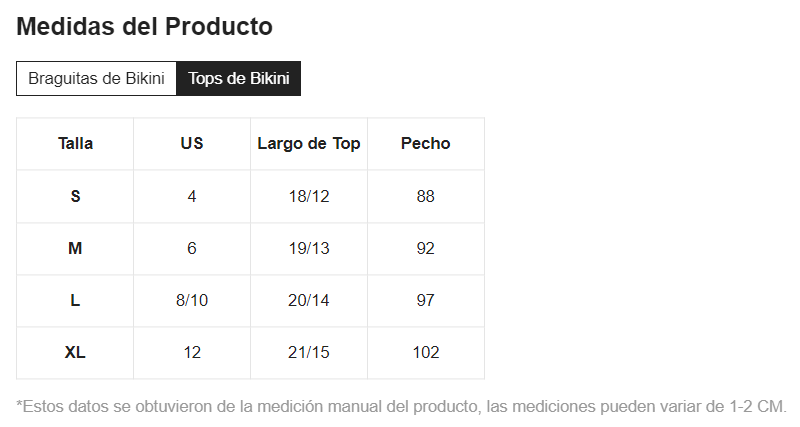Click the 21/15 top length cell
800x427 pixels.
[x=309, y=352]
